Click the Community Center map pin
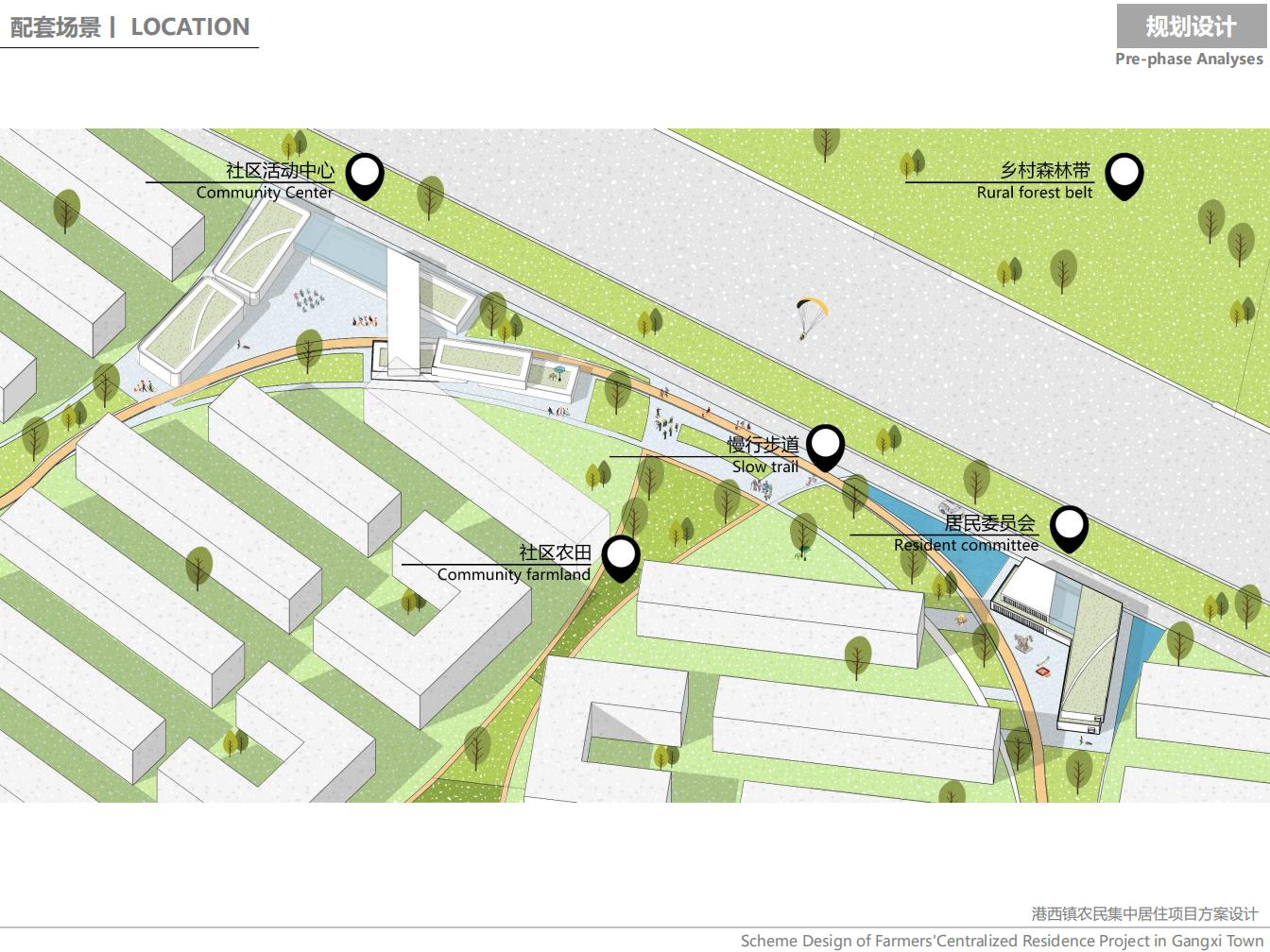 click(365, 177)
